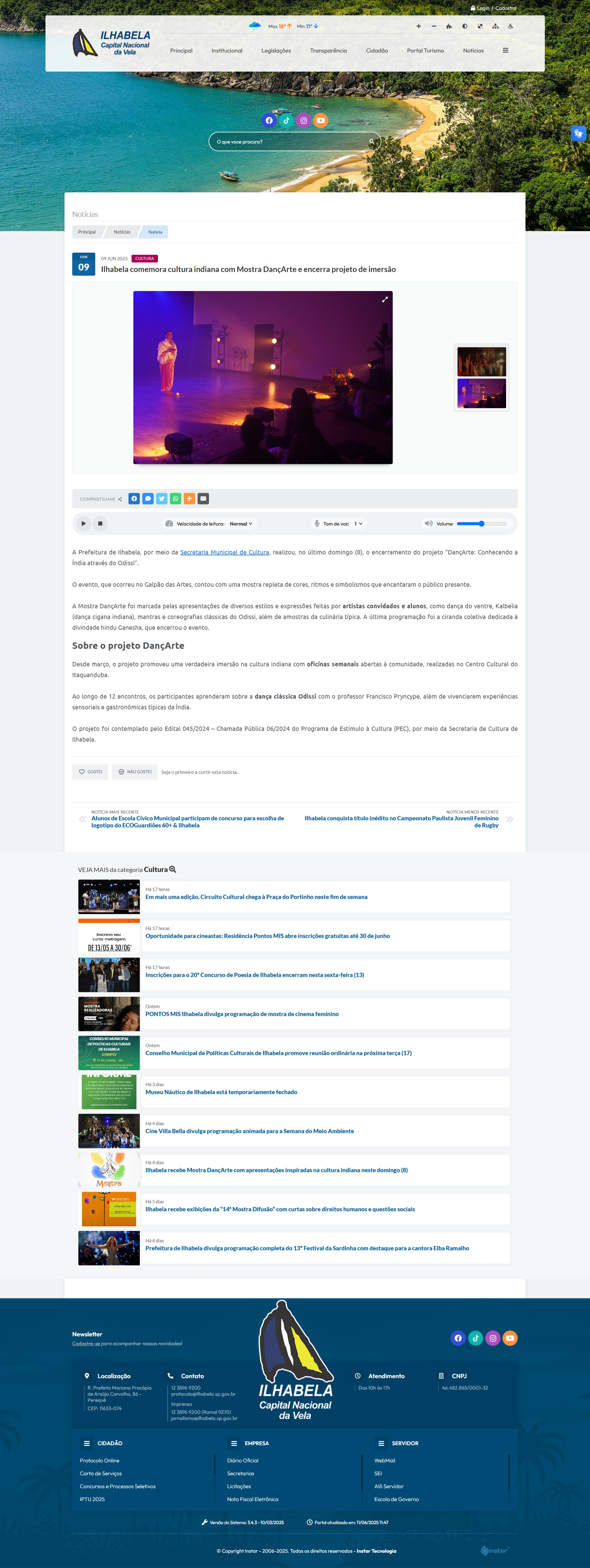590x1568 pixels.
Task: Decrease font size with the minus icon
Action: 434,26
